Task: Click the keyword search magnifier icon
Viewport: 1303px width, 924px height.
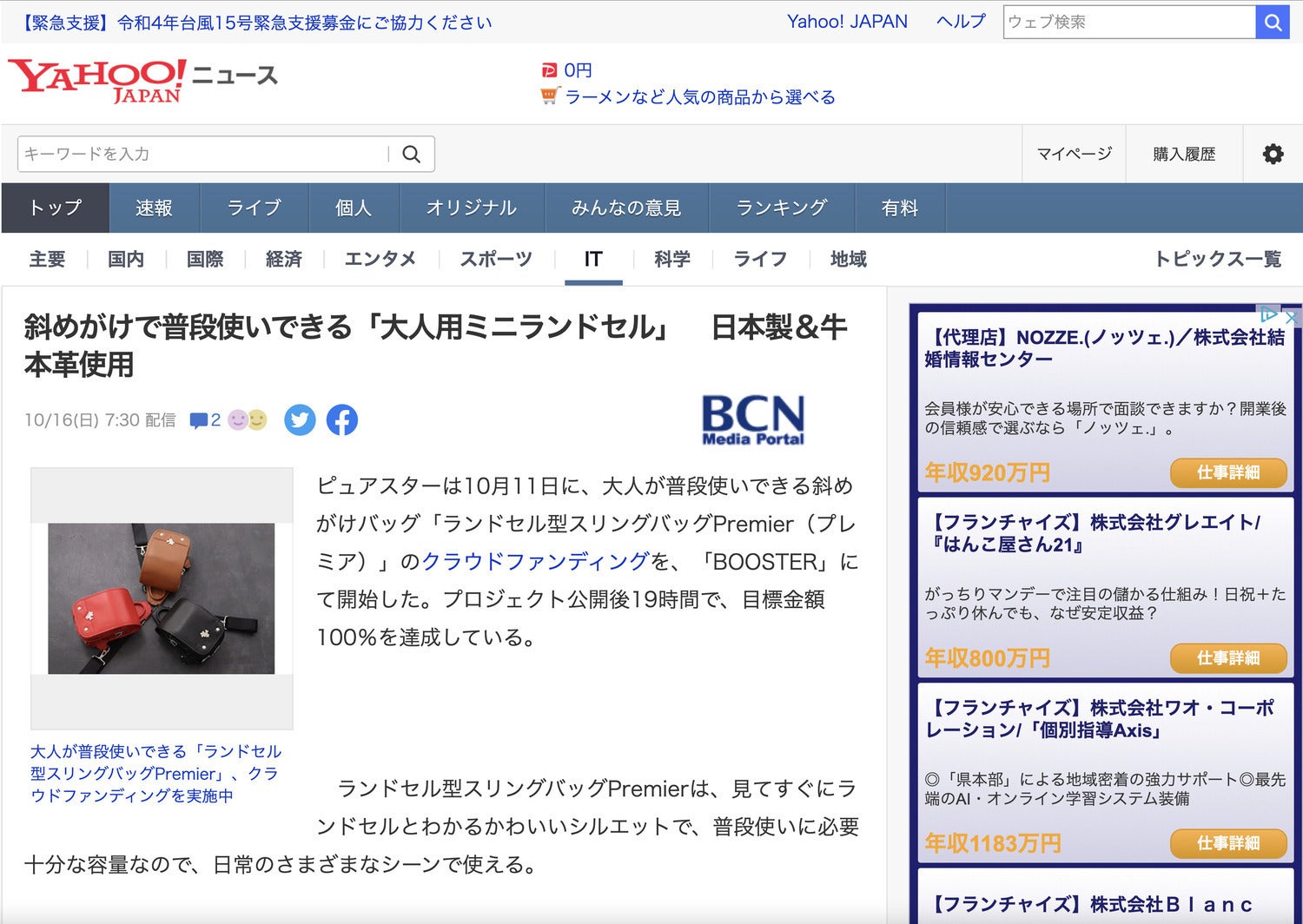Action: click(412, 155)
